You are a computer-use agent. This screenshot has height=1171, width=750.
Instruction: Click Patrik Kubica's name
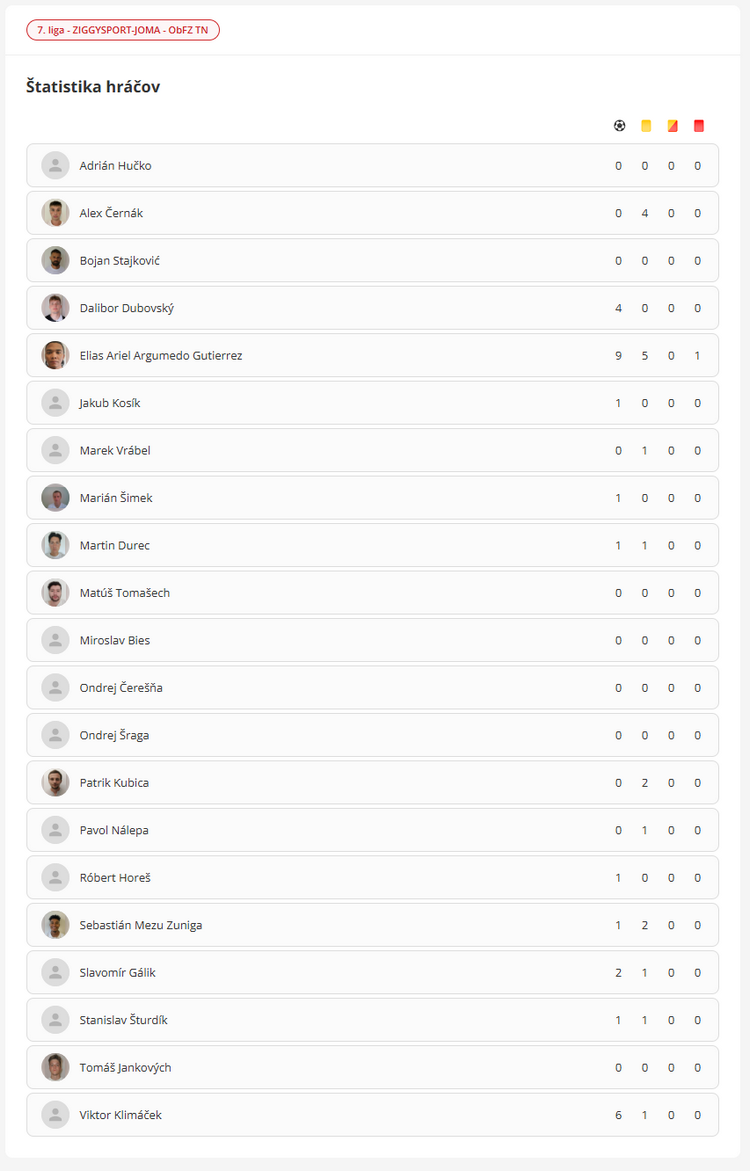pos(114,783)
